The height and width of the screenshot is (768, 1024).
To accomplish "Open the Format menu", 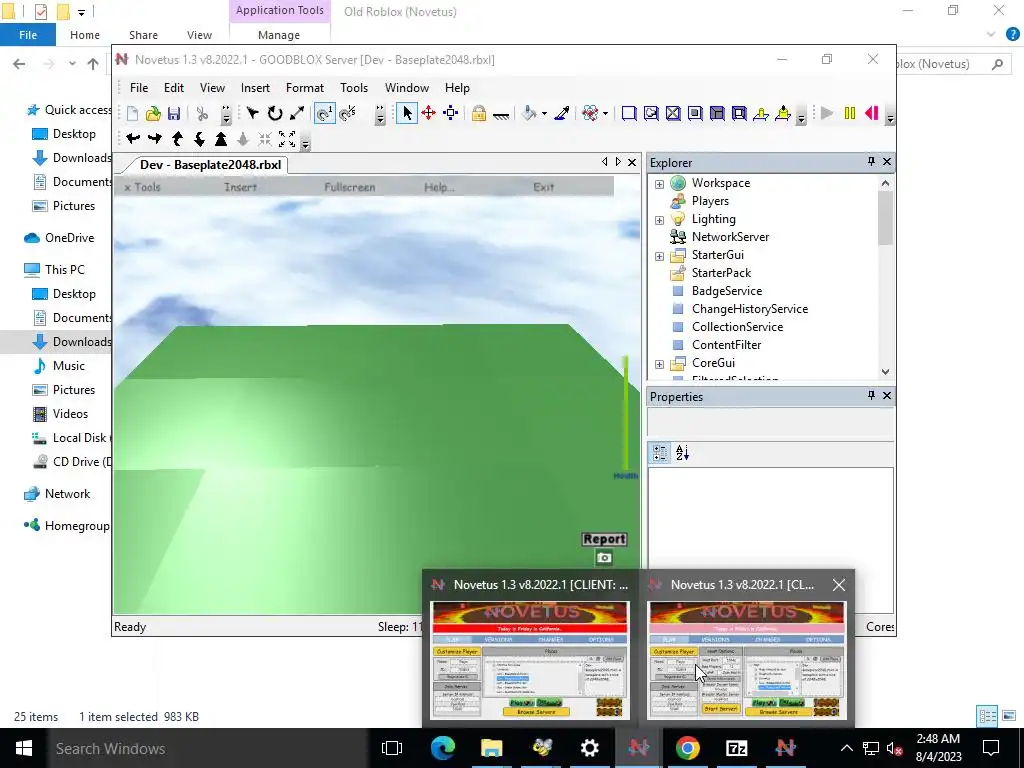I will point(304,88).
